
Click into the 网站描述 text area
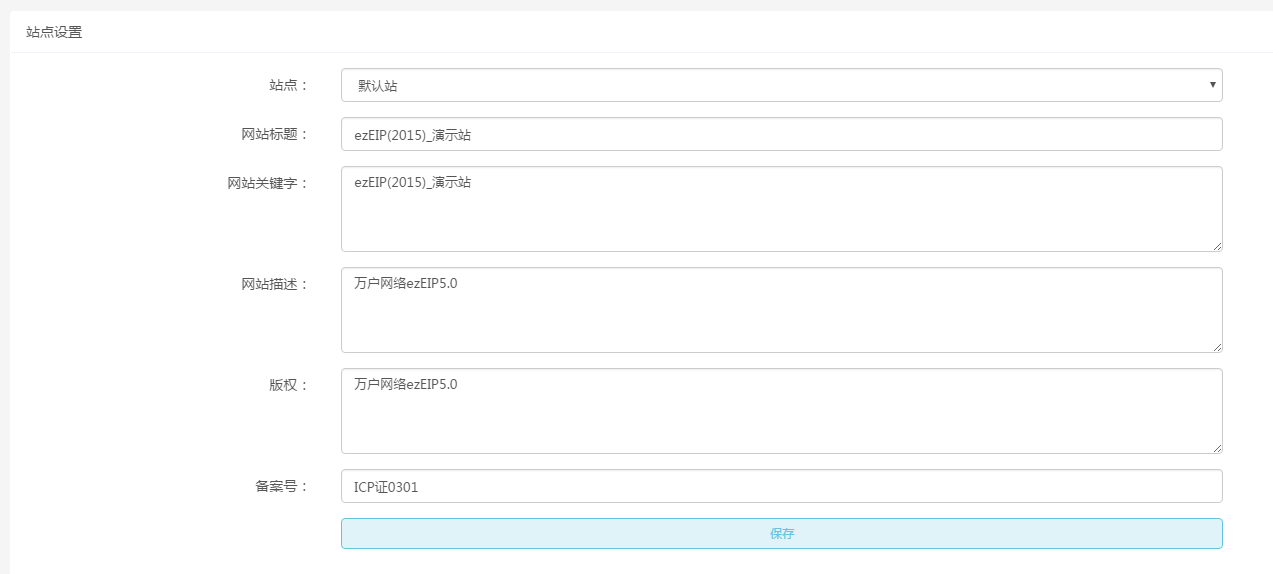781,310
